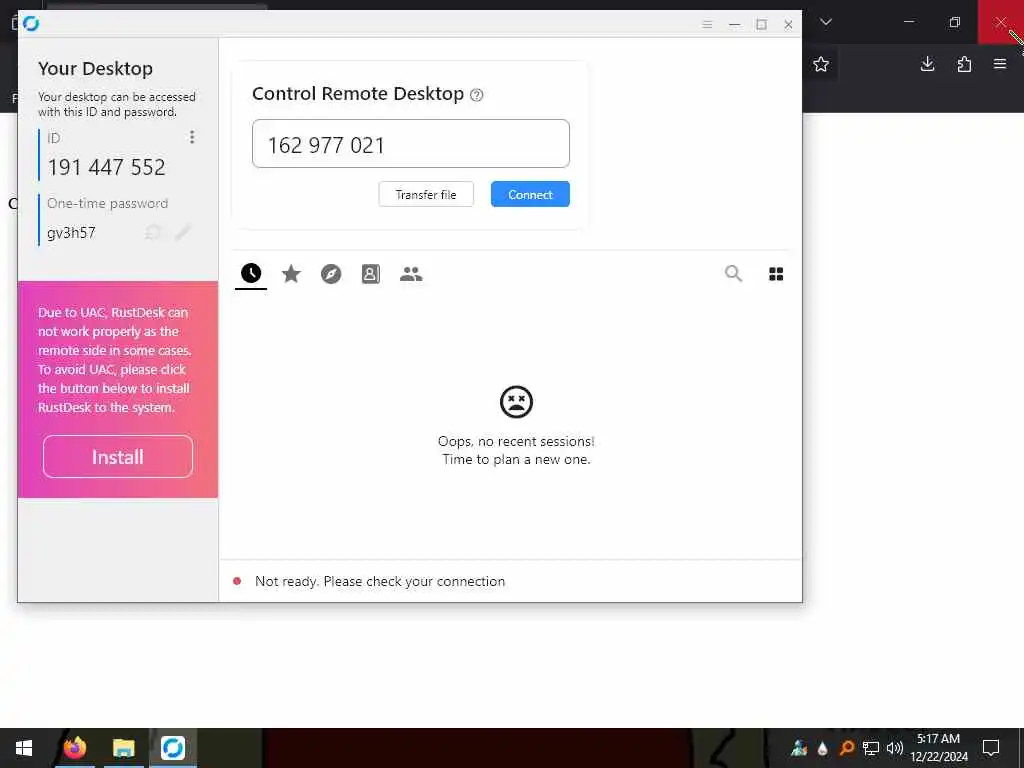1024x768 pixels.
Task: Open the notification center icon
Action: pyautogui.click(x=991, y=748)
